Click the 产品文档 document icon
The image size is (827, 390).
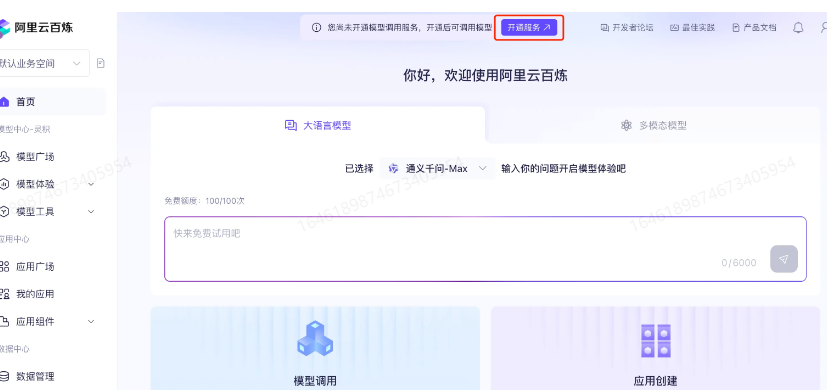pyautogui.click(x=736, y=27)
